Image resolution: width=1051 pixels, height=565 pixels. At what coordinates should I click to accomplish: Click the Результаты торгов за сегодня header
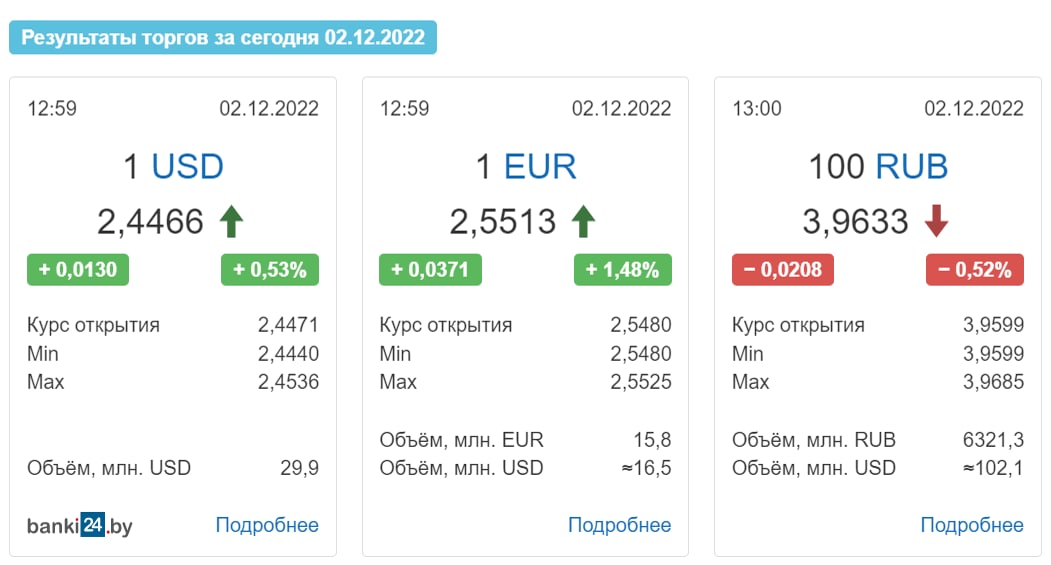(x=223, y=37)
